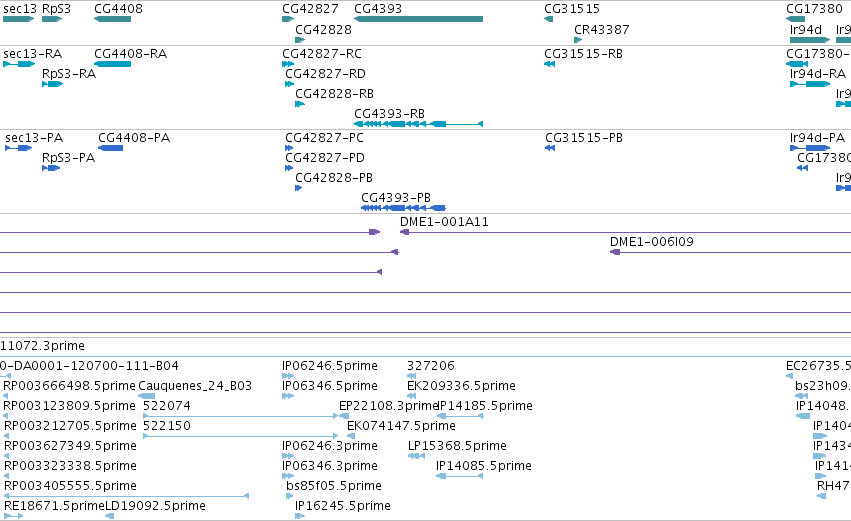This screenshot has height=521, width=851.
Task: Select EST RP003405555.5prime
Action: tap(70, 486)
